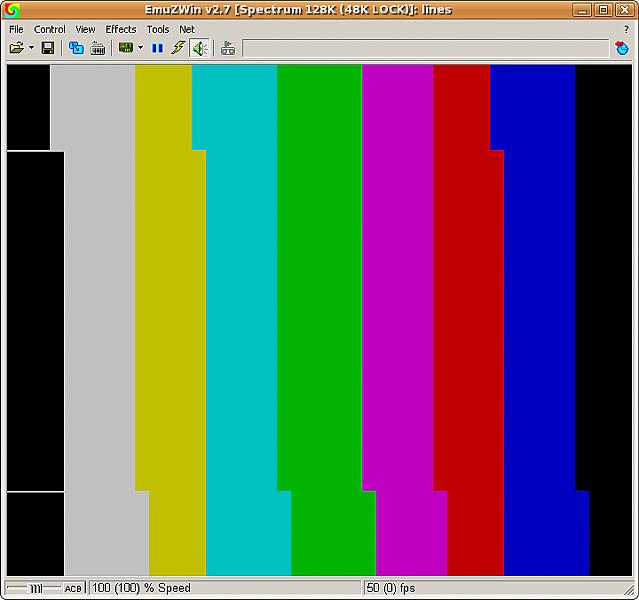
Task: Open the File menu
Action: 16,29
